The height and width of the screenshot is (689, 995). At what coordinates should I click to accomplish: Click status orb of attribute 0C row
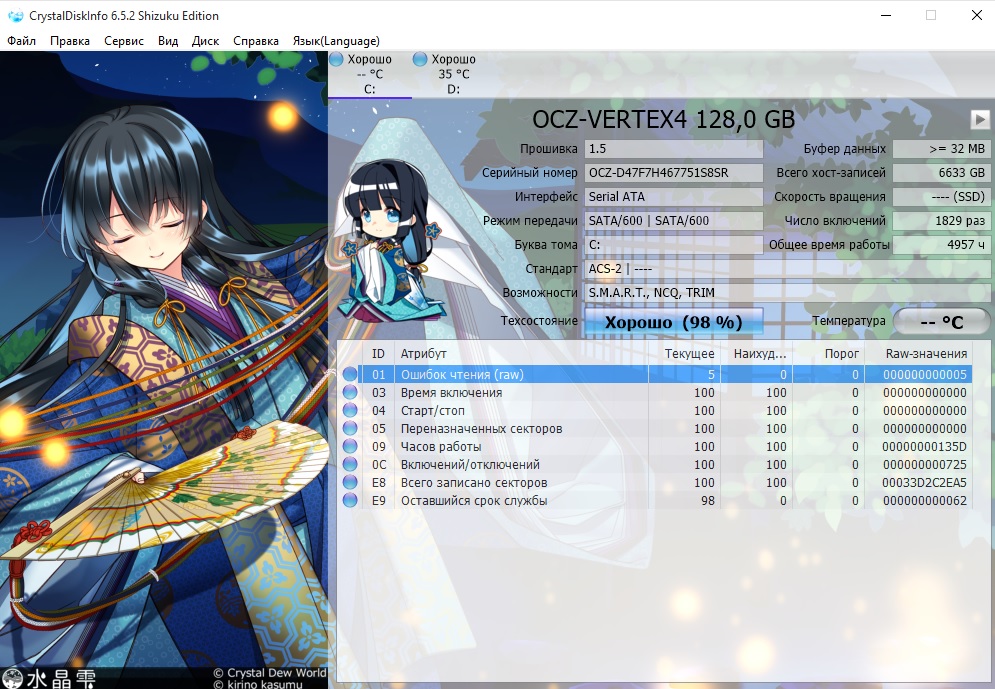350,464
